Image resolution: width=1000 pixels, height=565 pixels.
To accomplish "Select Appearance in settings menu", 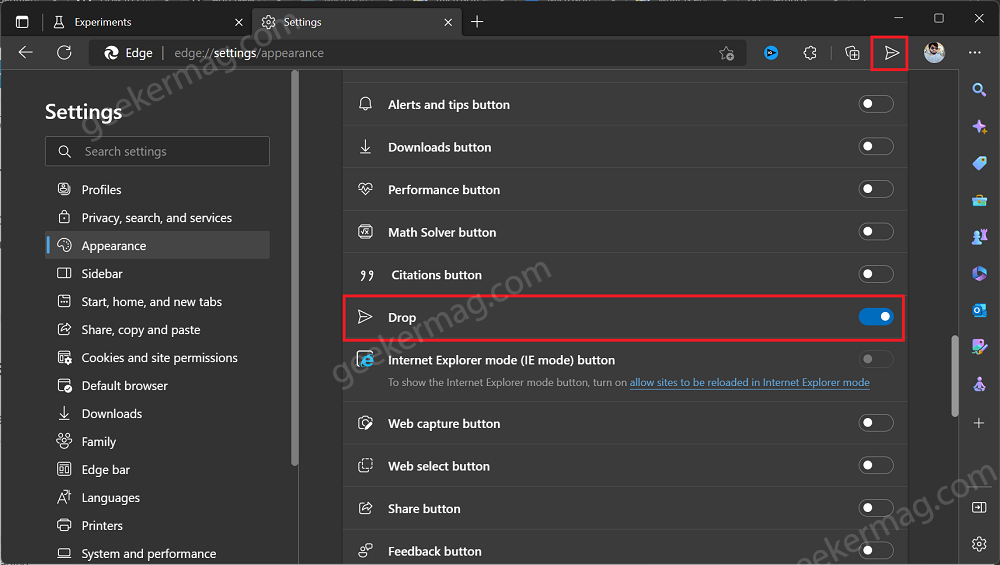I will pyautogui.click(x=158, y=246).
